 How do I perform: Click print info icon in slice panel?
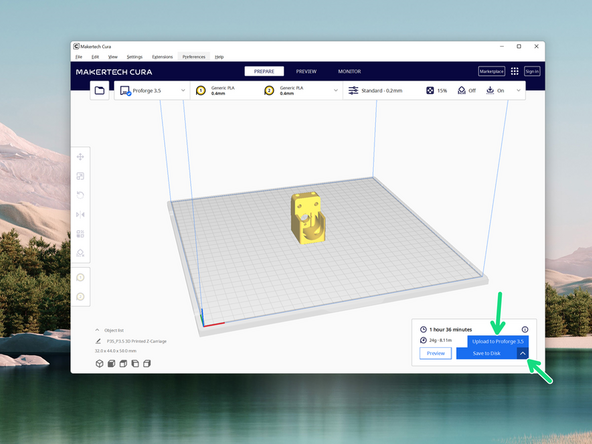(525, 330)
